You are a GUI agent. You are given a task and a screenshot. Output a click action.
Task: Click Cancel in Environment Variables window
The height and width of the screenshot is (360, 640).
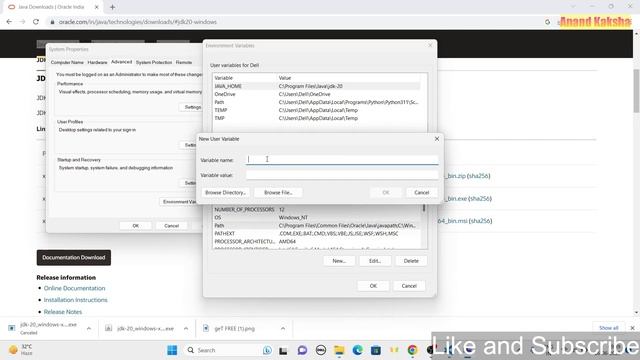click(x=409, y=286)
